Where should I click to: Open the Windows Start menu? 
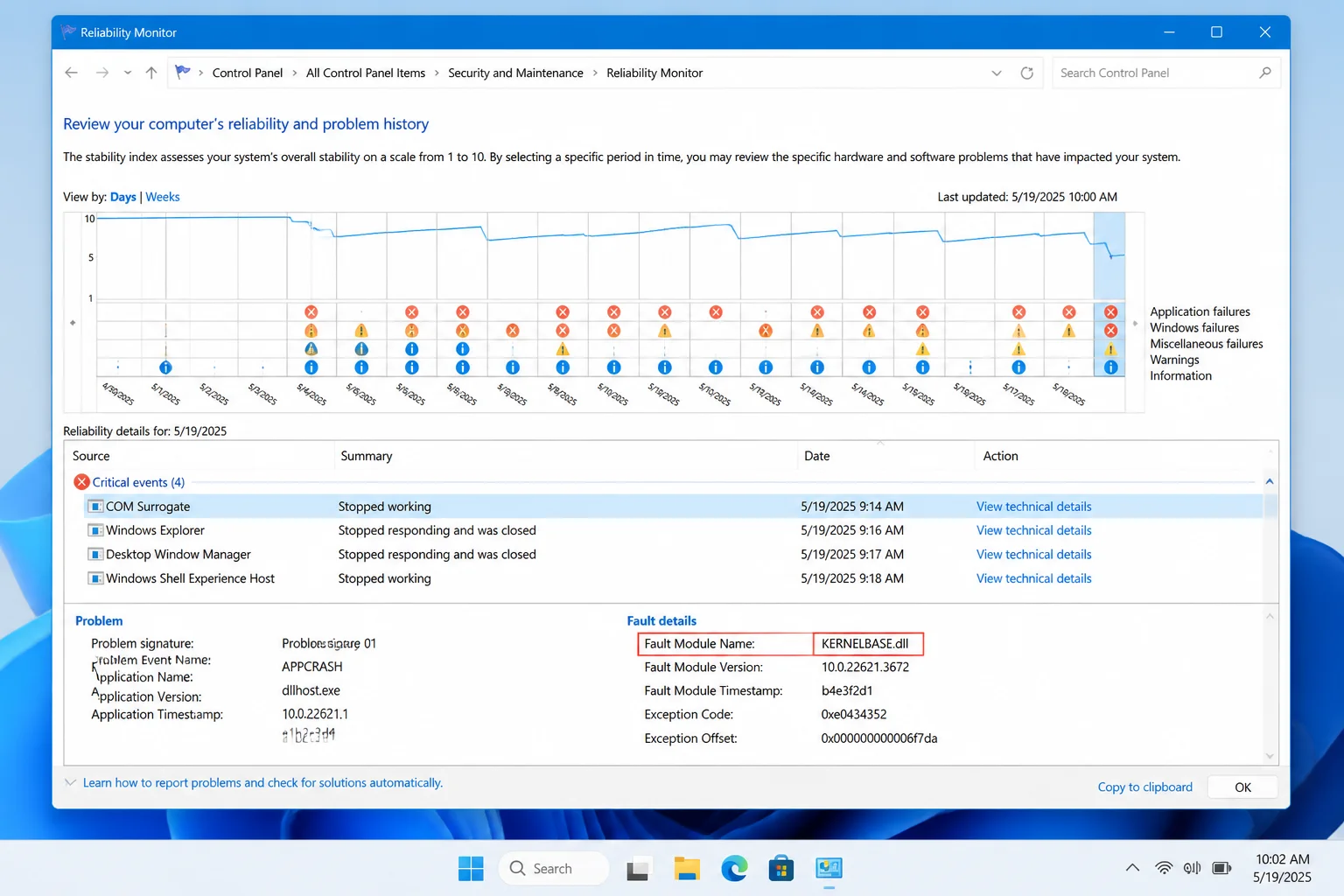coord(471,869)
